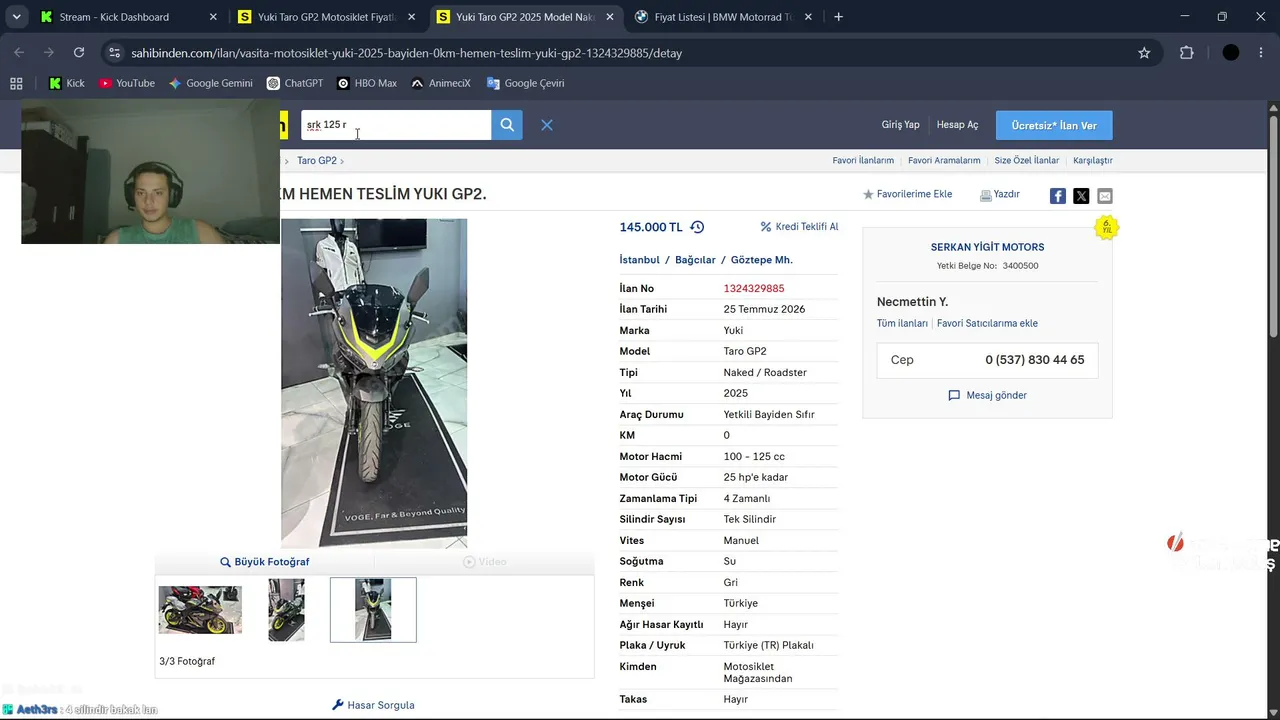
Task: Select the first side-view motorcycle thumbnail
Action: pyautogui.click(x=200, y=610)
